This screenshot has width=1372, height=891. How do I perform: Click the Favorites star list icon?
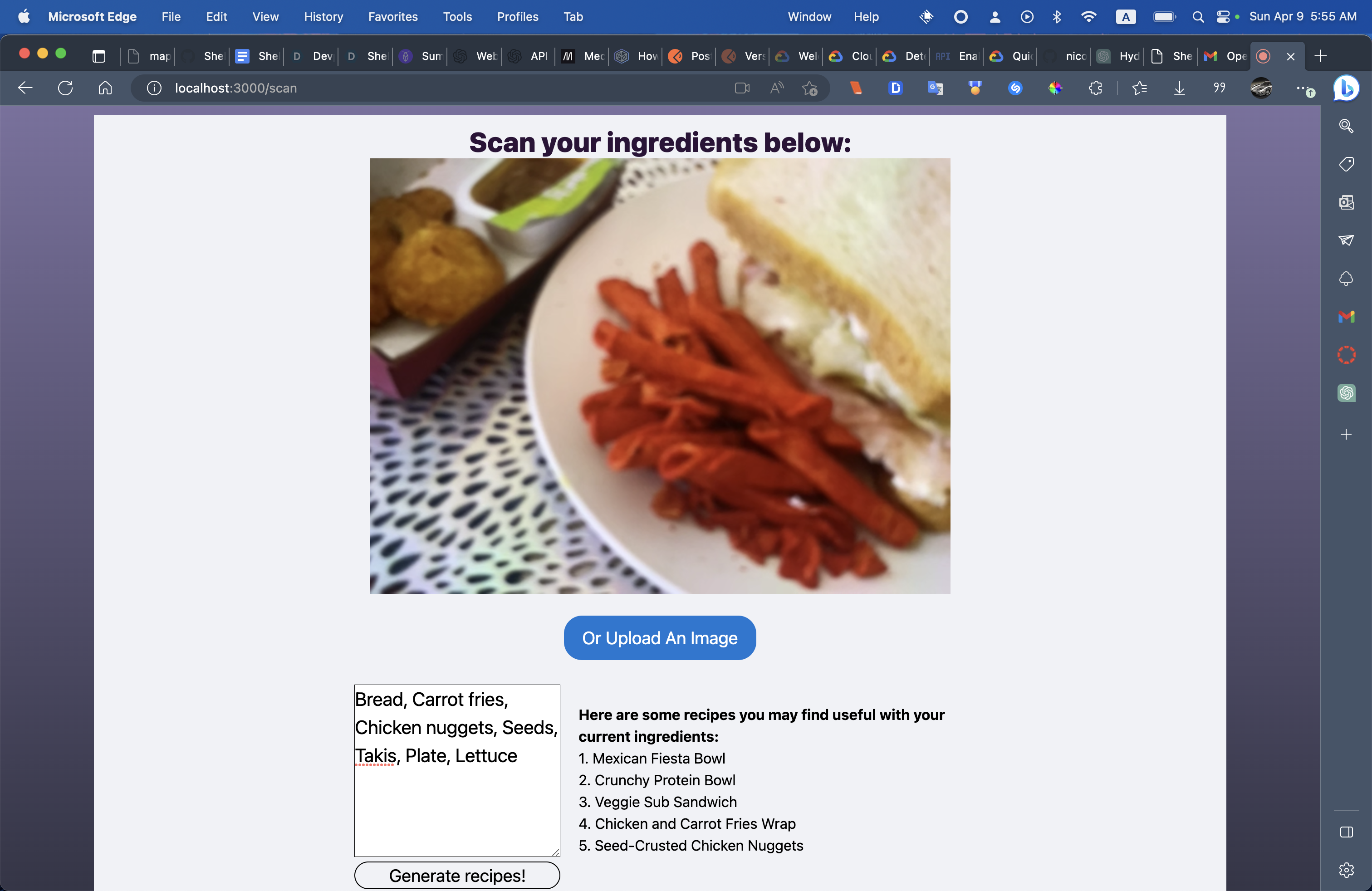coord(1139,88)
